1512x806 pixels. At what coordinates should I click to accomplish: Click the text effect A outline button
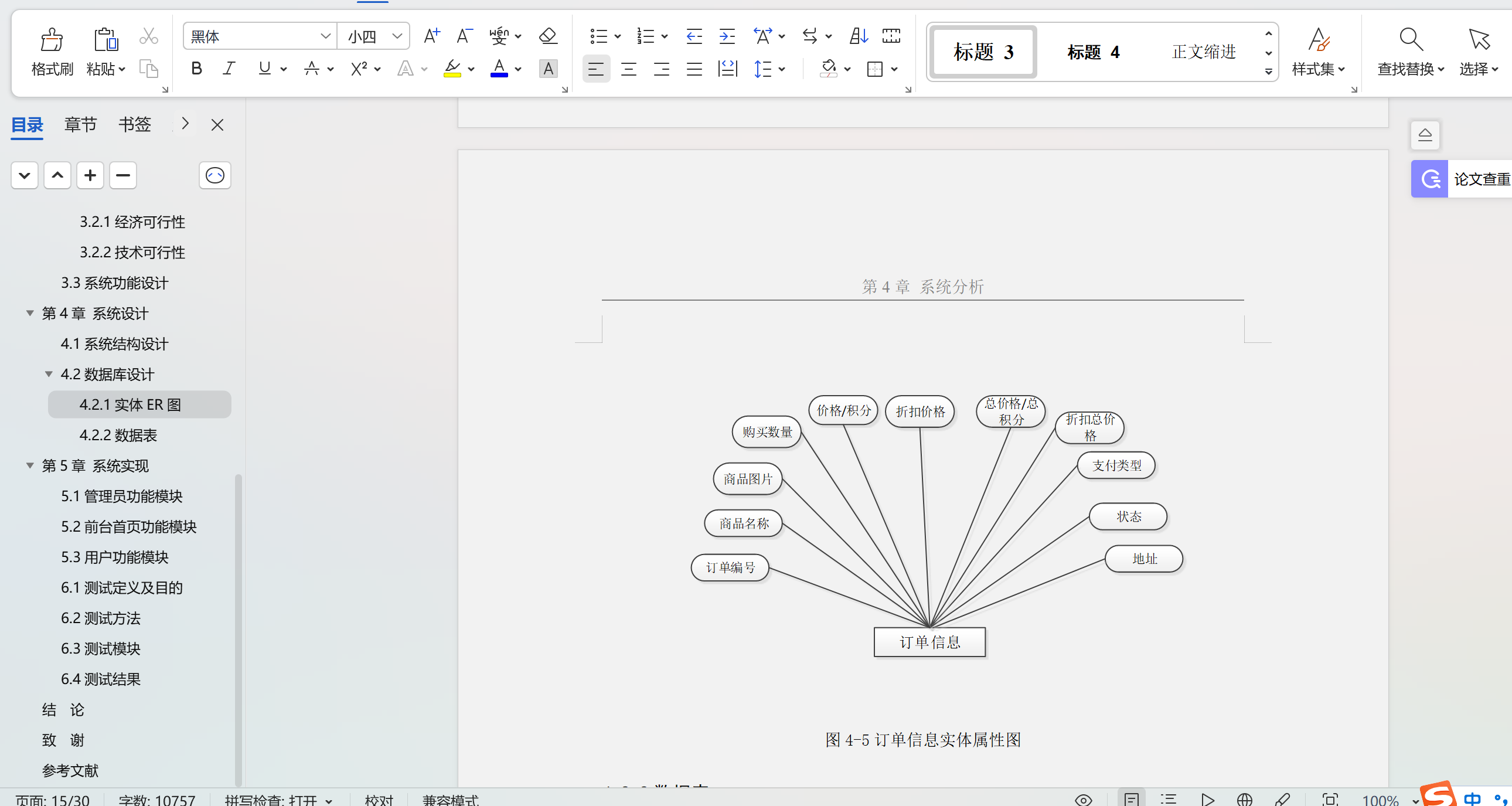(x=405, y=69)
